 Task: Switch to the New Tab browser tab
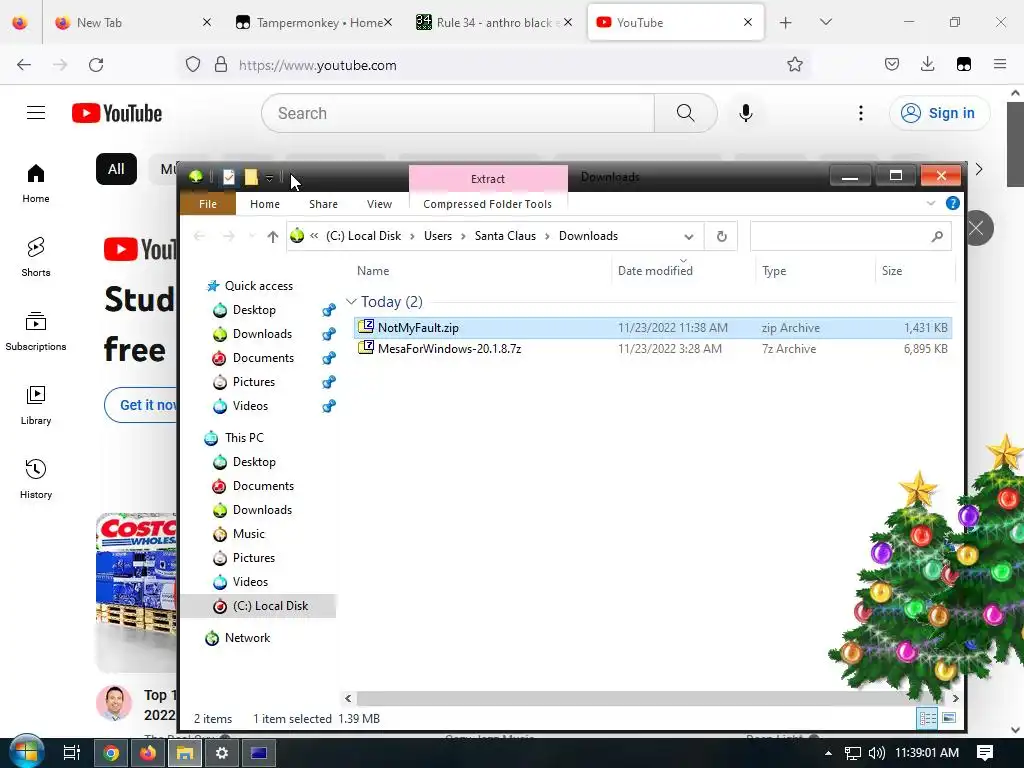133,22
